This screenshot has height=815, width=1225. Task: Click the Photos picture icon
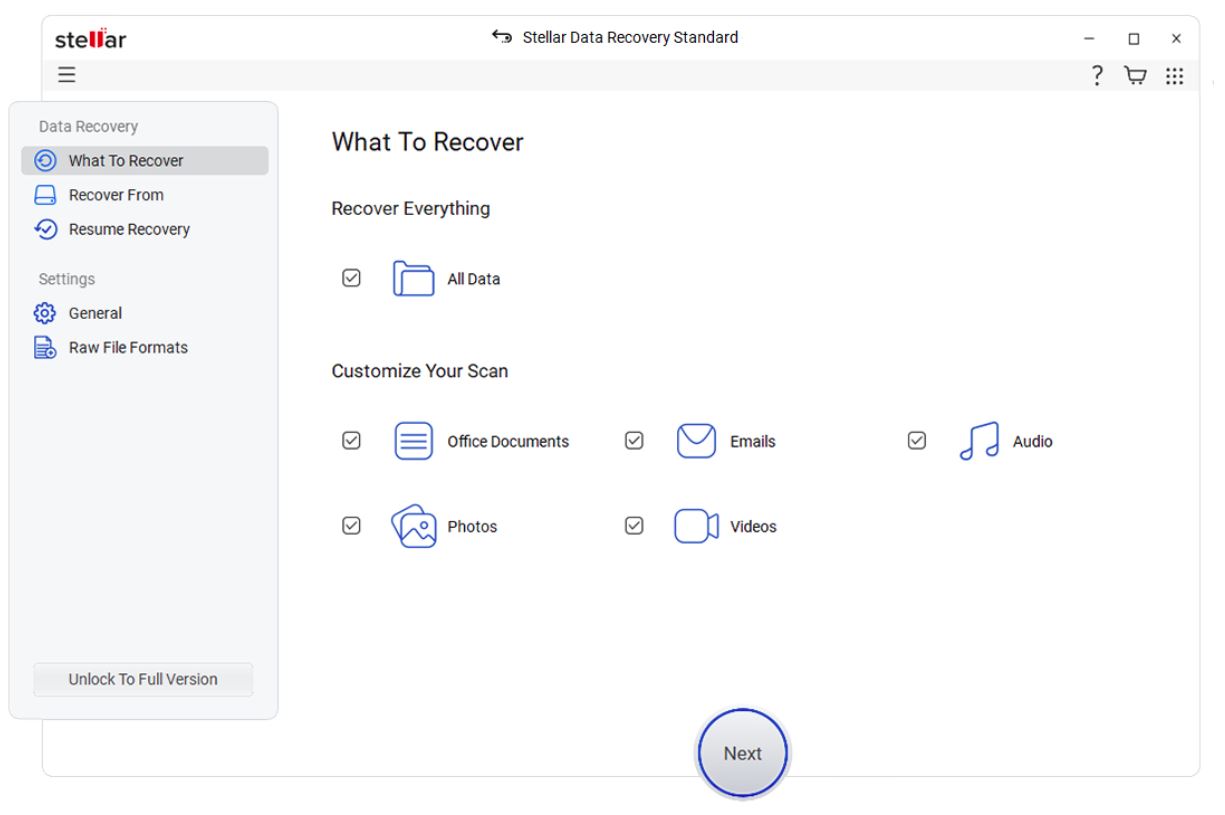[413, 526]
